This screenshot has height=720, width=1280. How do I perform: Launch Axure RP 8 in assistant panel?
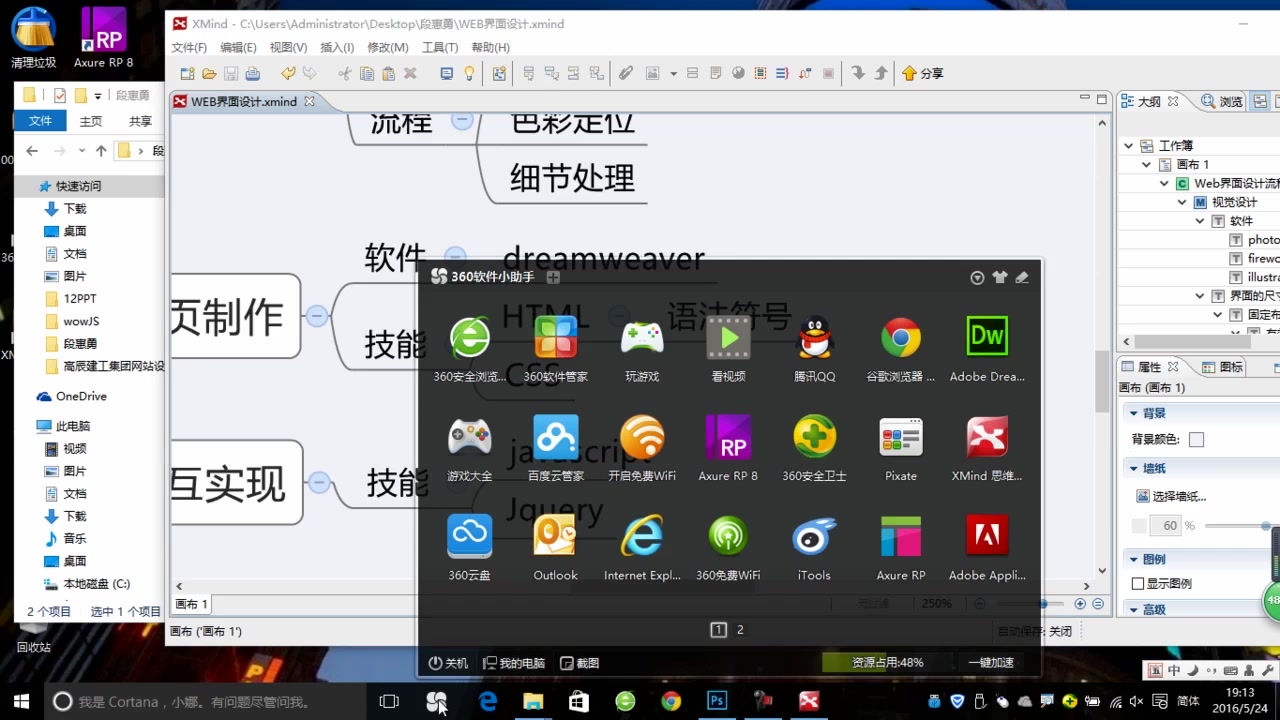[x=728, y=448]
